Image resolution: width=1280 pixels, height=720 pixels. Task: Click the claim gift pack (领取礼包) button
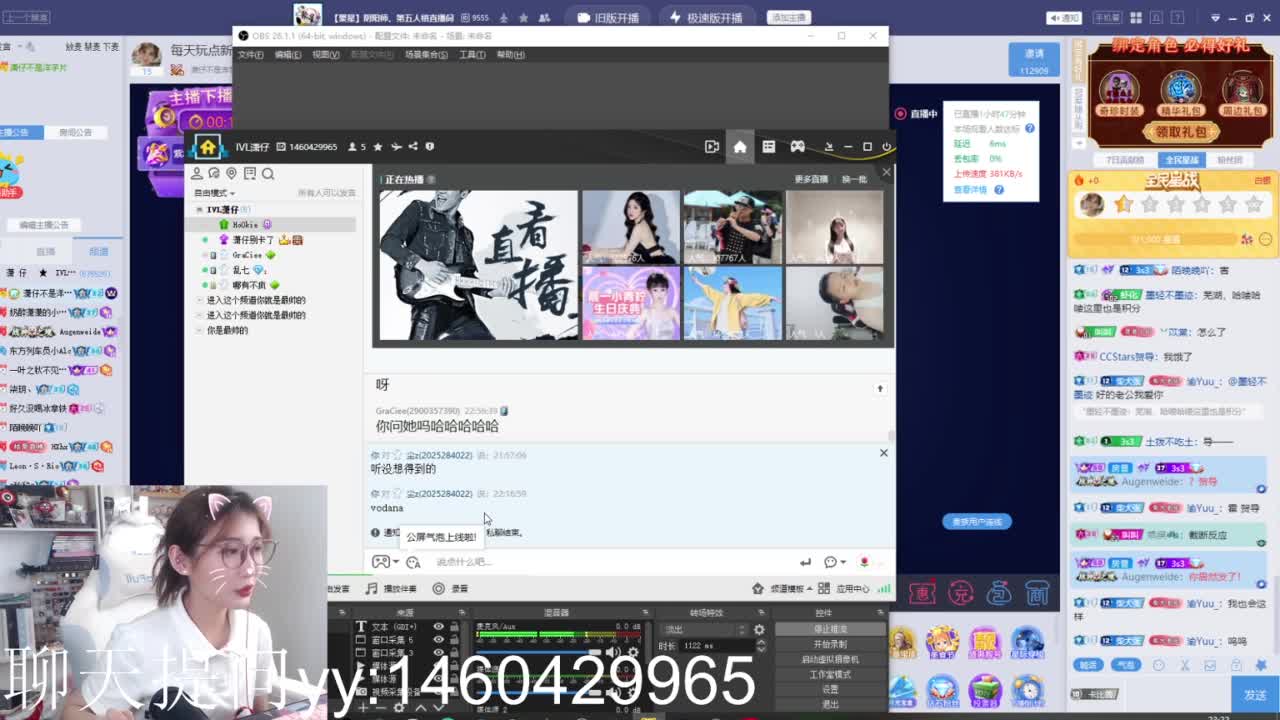[1181, 131]
